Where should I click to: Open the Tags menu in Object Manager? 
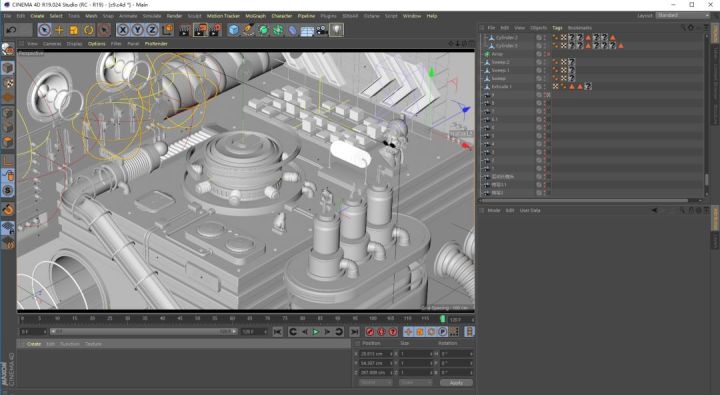[557, 28]
